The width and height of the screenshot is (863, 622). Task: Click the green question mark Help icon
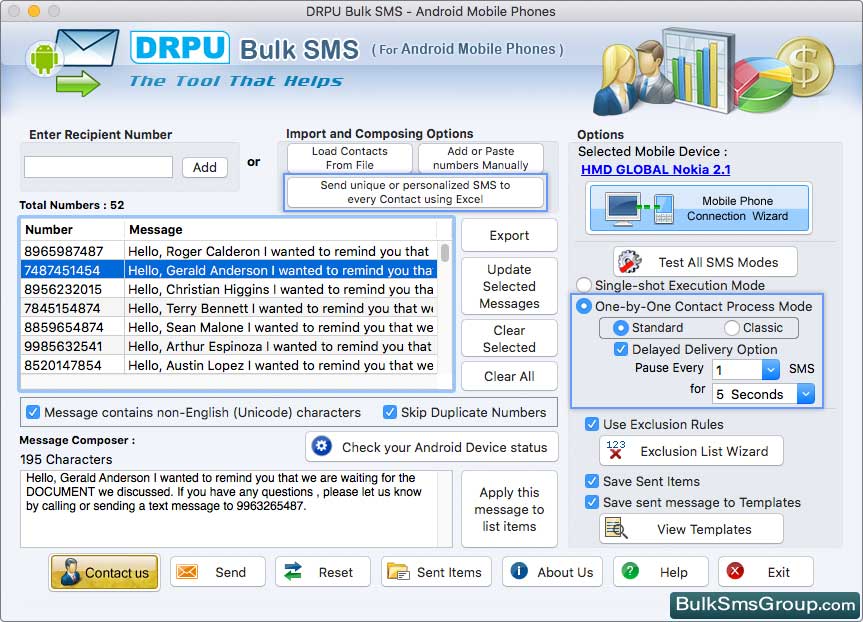click(x=630, y=571)
